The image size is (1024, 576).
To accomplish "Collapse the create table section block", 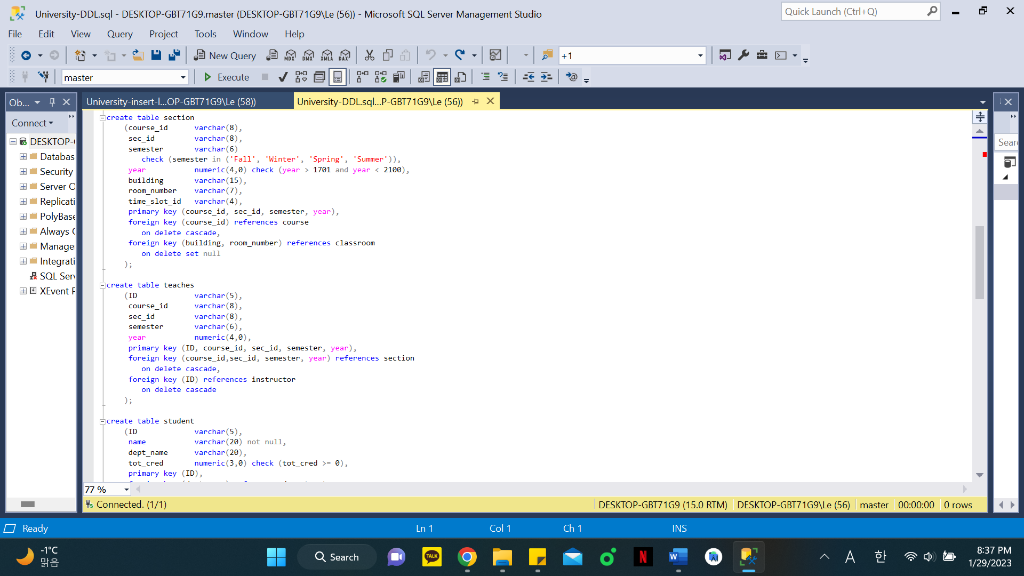I will click(103, 118).
